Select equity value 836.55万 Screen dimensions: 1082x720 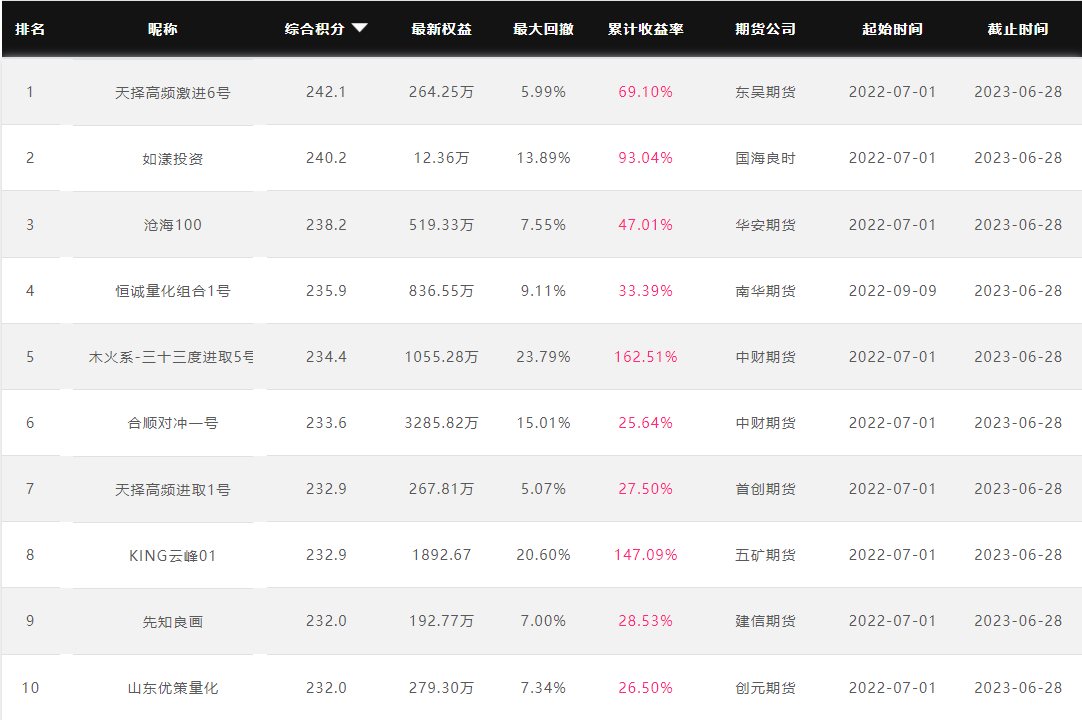pyautogui.click(x=442, y=291)
